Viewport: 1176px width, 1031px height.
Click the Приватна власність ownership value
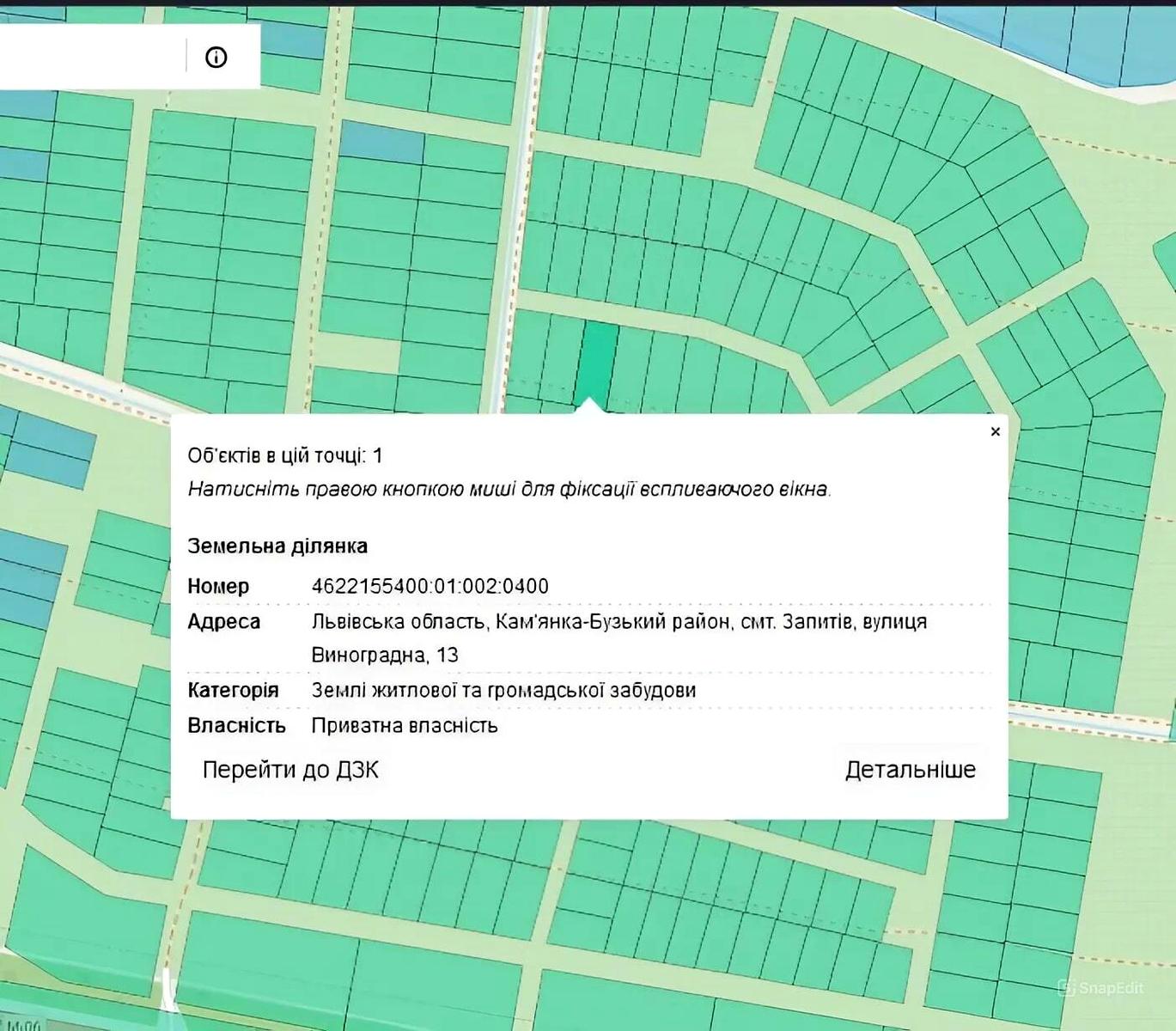405,725
